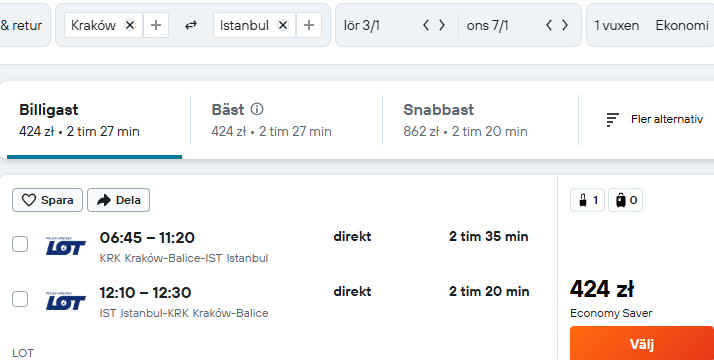Open departure date lör 3/1
The image size is (714, 360).
tap(362, 25)
